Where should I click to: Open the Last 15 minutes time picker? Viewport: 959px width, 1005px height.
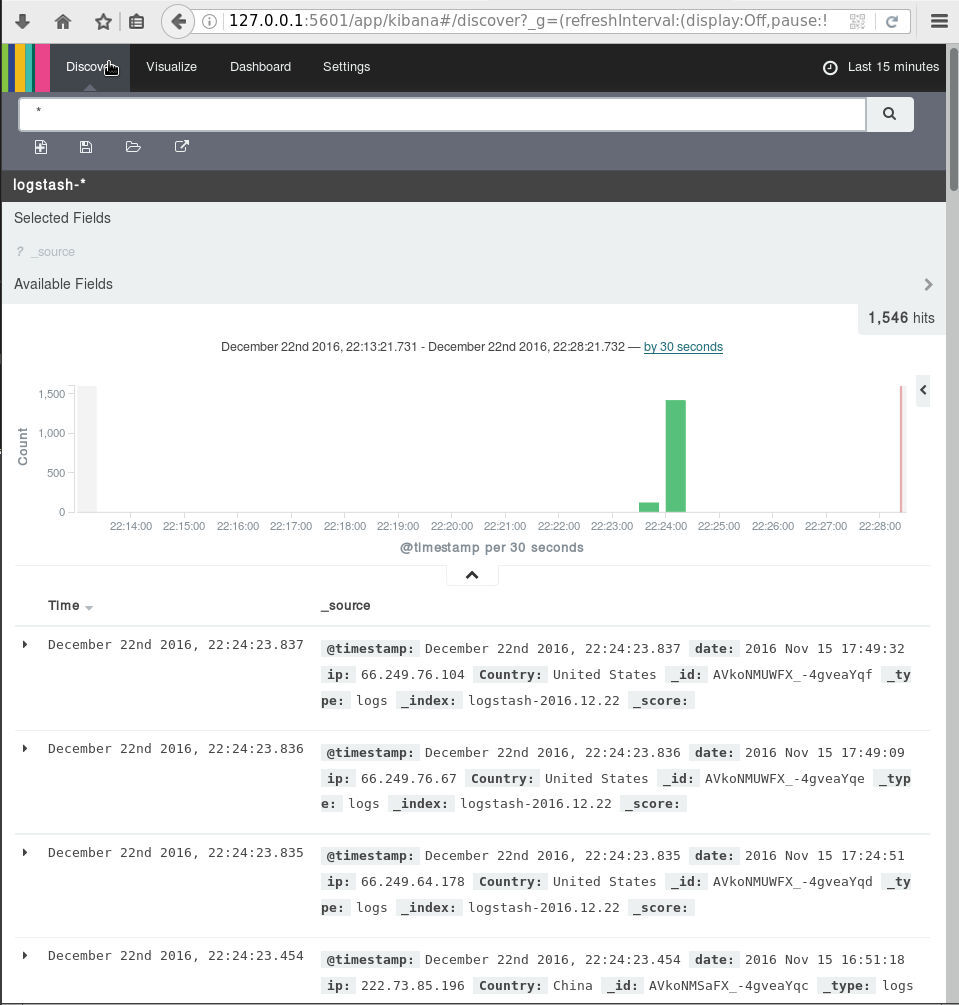tap(881, 67)
